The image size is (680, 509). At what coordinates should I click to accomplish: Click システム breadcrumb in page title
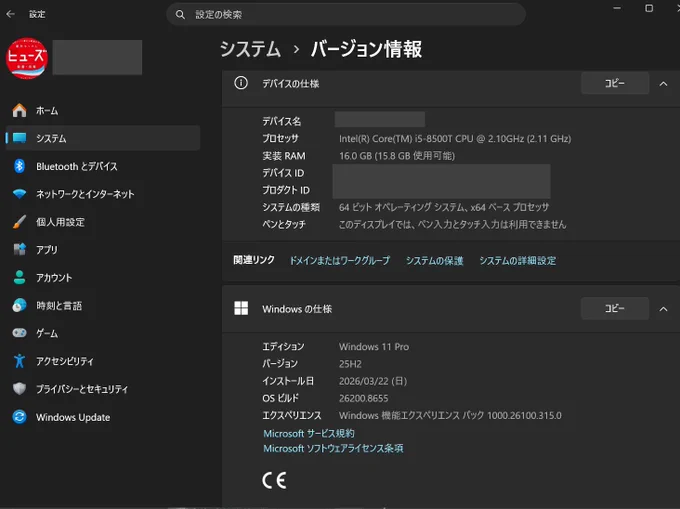tap(250, 49)
